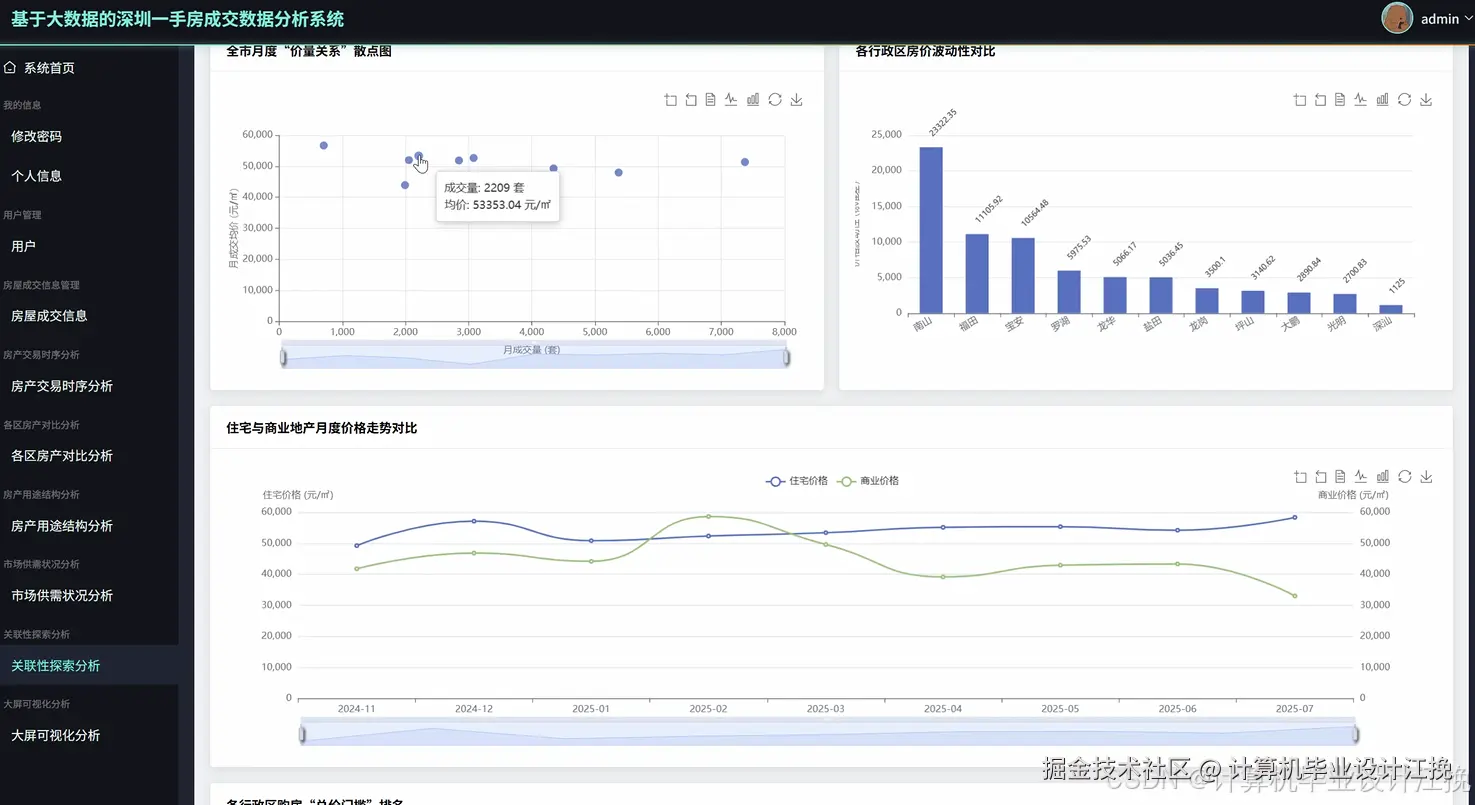The image size is (1475, 805).
Task: Restore the 各行政区房价波动性对比 chart
Action: pos(1404,100)
